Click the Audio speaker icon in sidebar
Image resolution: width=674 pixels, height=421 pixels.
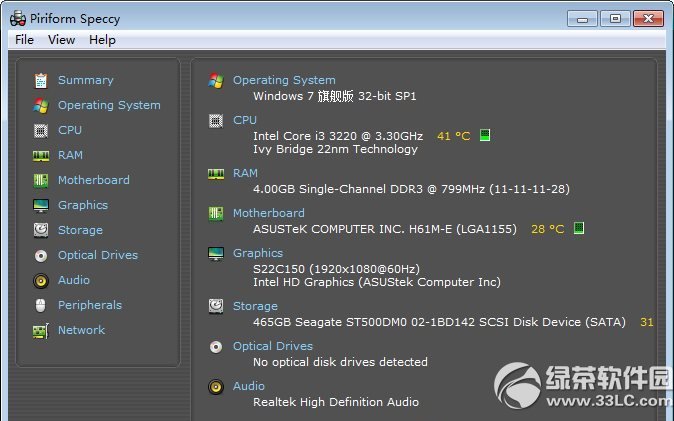[x=41, y=280]
